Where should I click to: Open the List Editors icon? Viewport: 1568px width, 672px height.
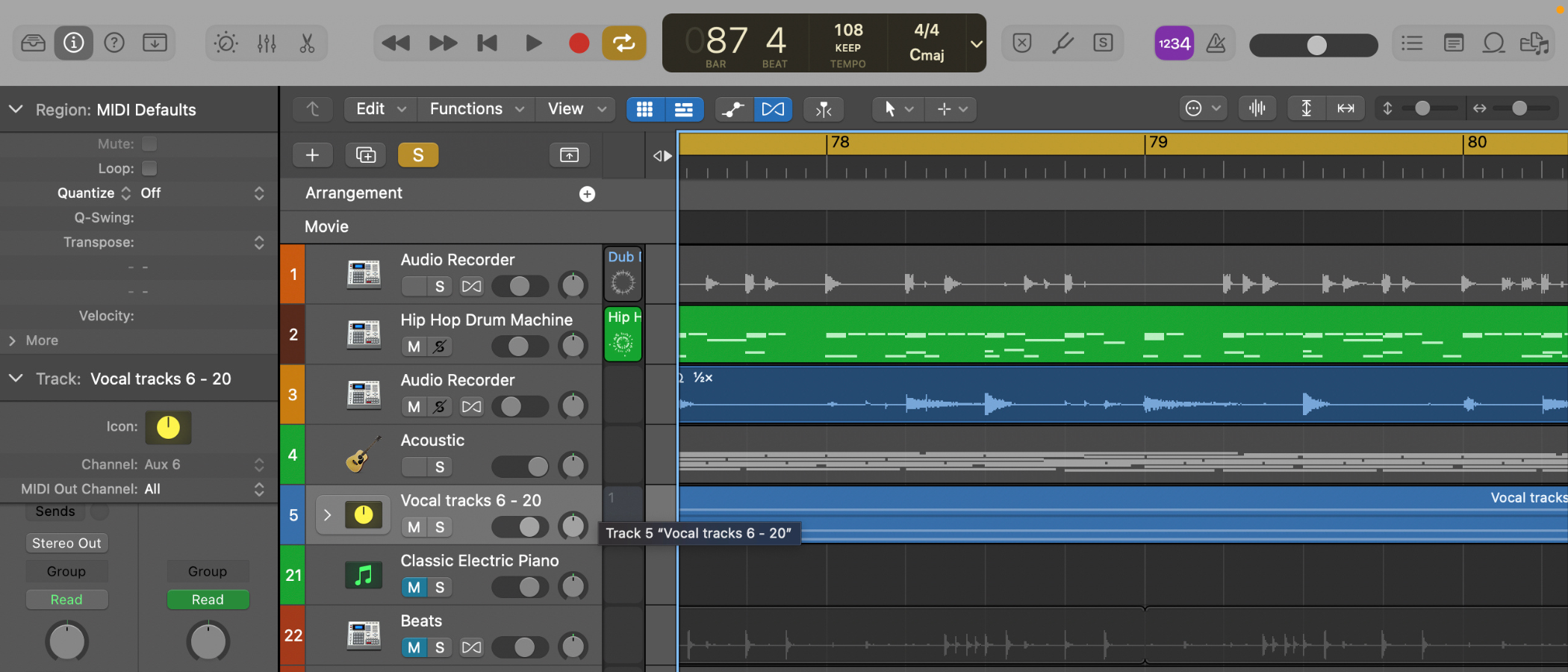pos(1412,43)
